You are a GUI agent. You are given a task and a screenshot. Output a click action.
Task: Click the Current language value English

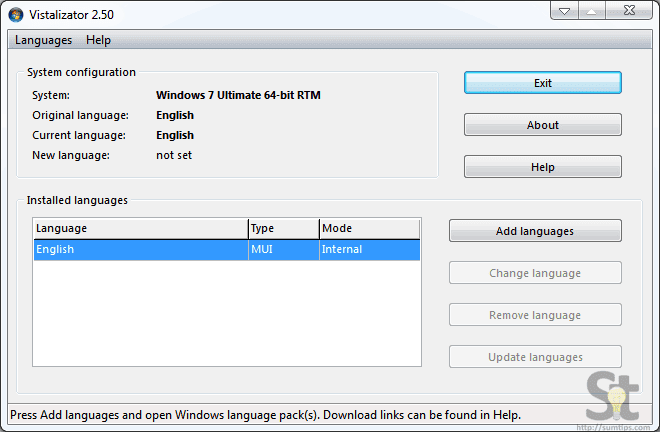point(175,135)
